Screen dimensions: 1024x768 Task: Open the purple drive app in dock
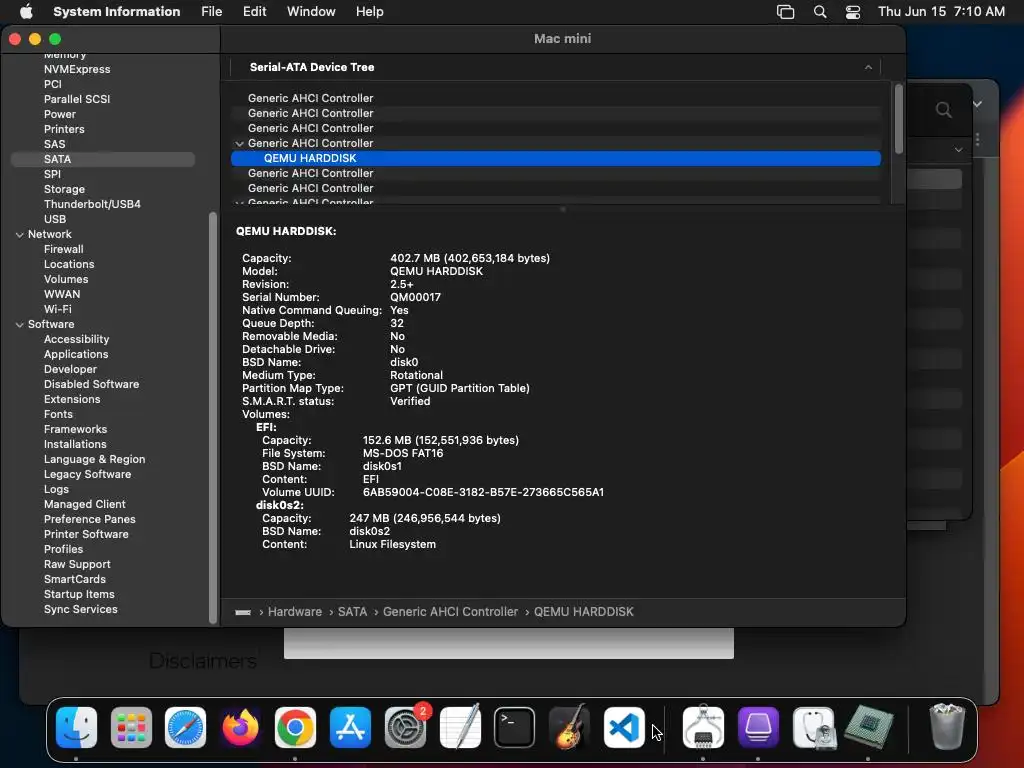click(x=758, y=727)
